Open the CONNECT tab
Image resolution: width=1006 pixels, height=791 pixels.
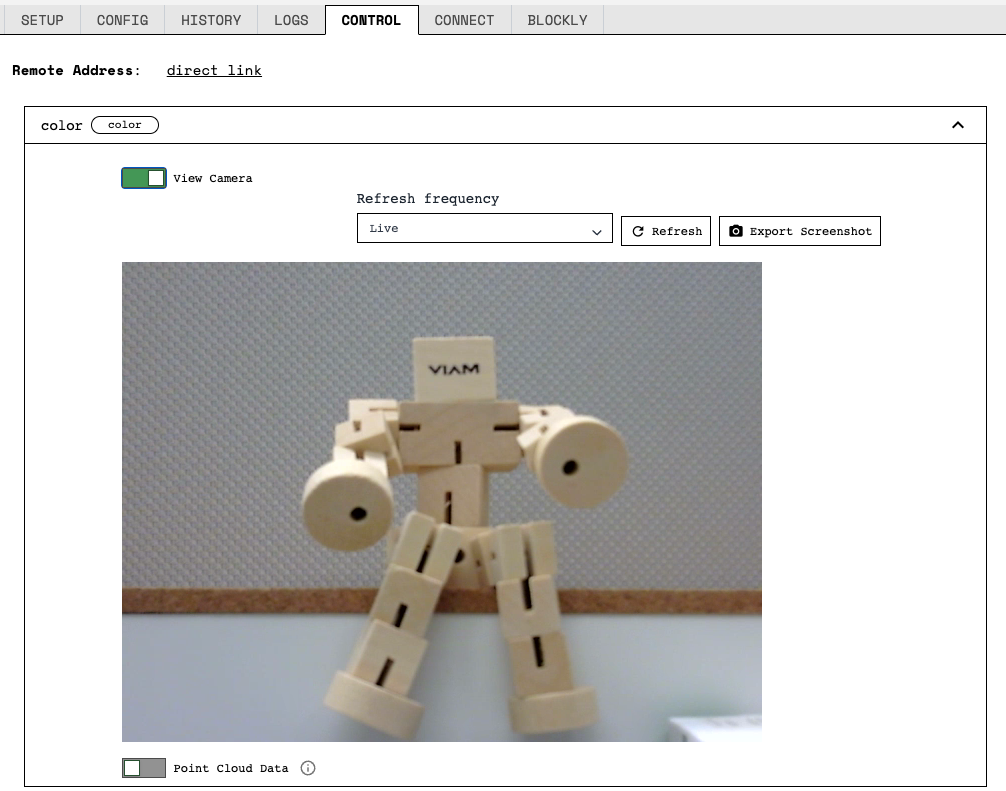tap(464, 20)
